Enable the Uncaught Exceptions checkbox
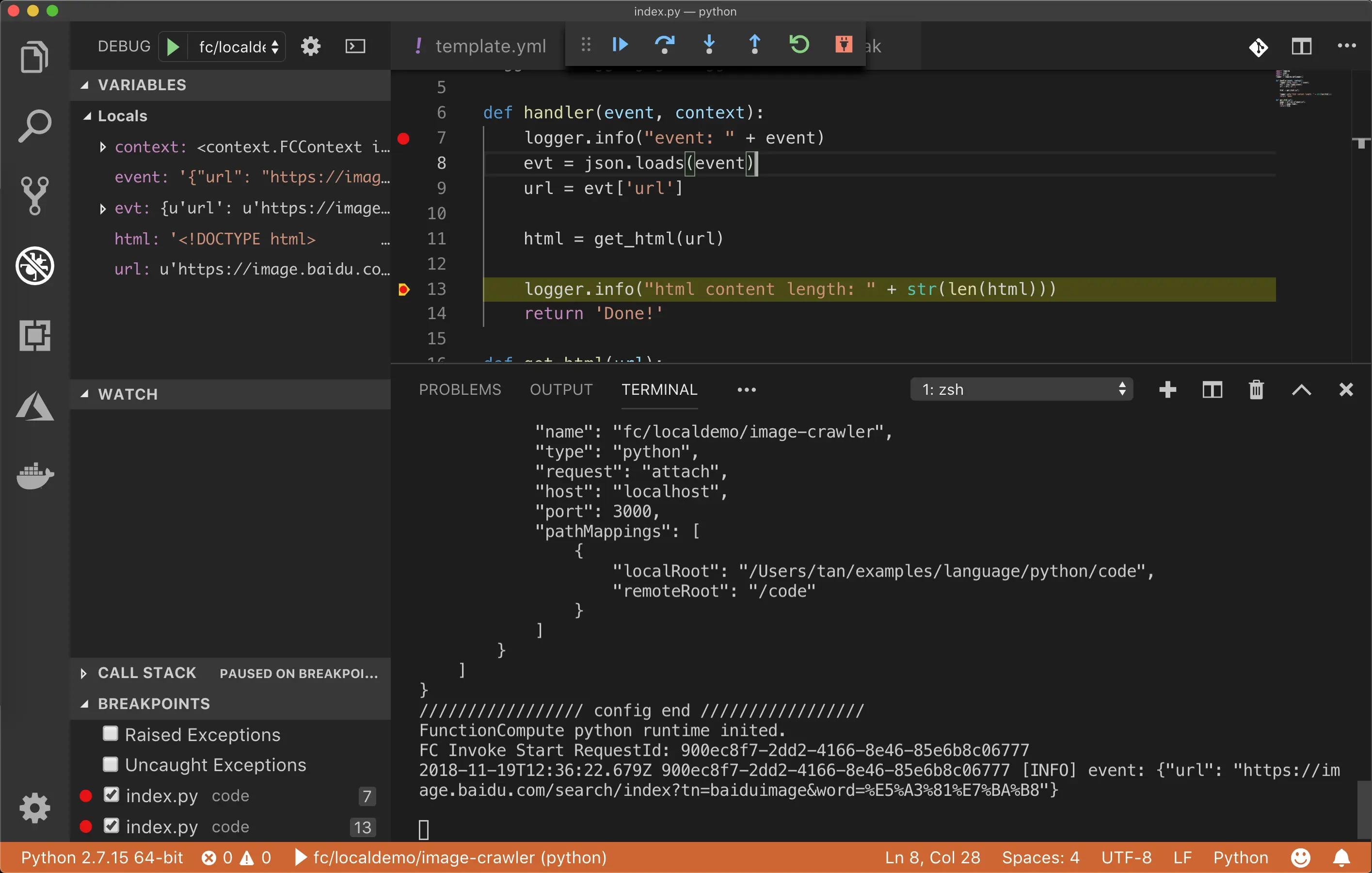1372x873 pixels. click(x=111, y=764)
